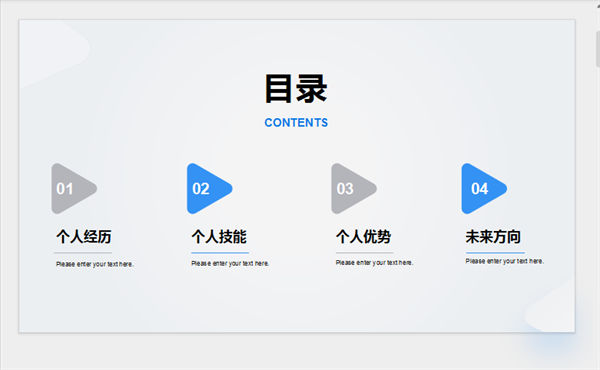The image size is (600, 370).
Task: Click placeholder text under 个人优势
Action: coord(374,262)
